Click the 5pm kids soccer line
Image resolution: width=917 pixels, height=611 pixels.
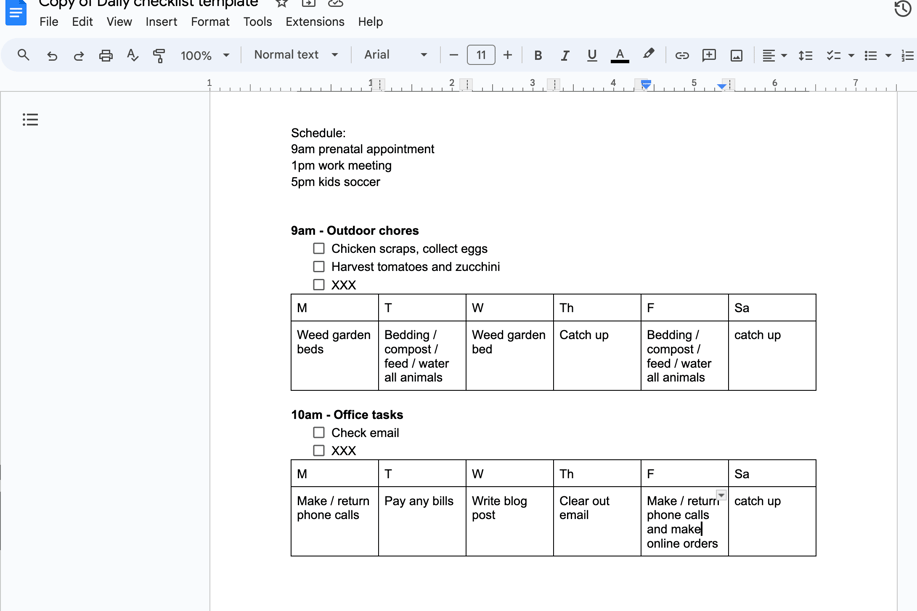click(336, 182)
